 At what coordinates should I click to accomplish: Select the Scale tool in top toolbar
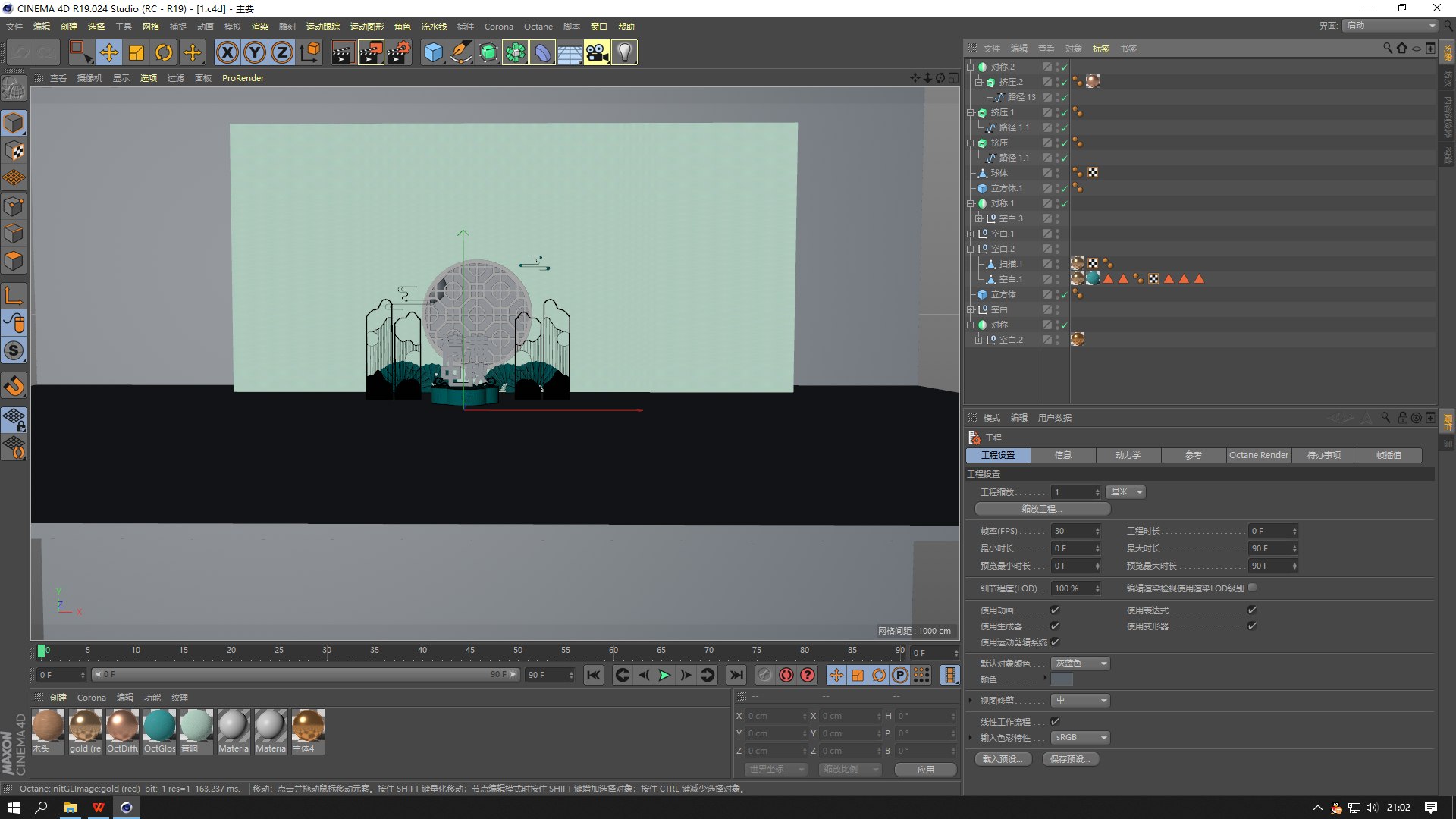[x=136, y=52]
